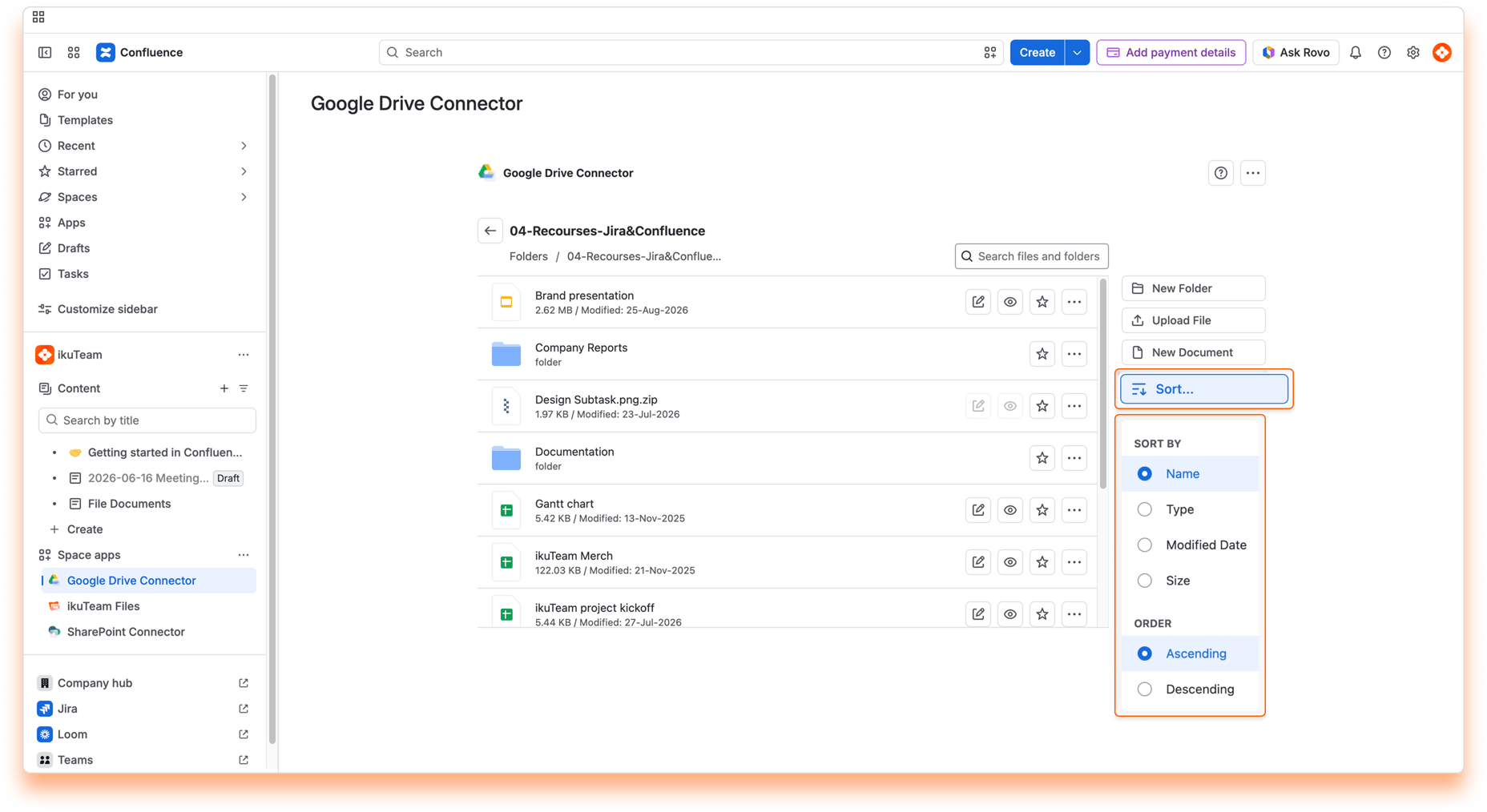Open ikuTeam Files space app
Viewport: 1487px width, 812px height.
pos(103,606)
